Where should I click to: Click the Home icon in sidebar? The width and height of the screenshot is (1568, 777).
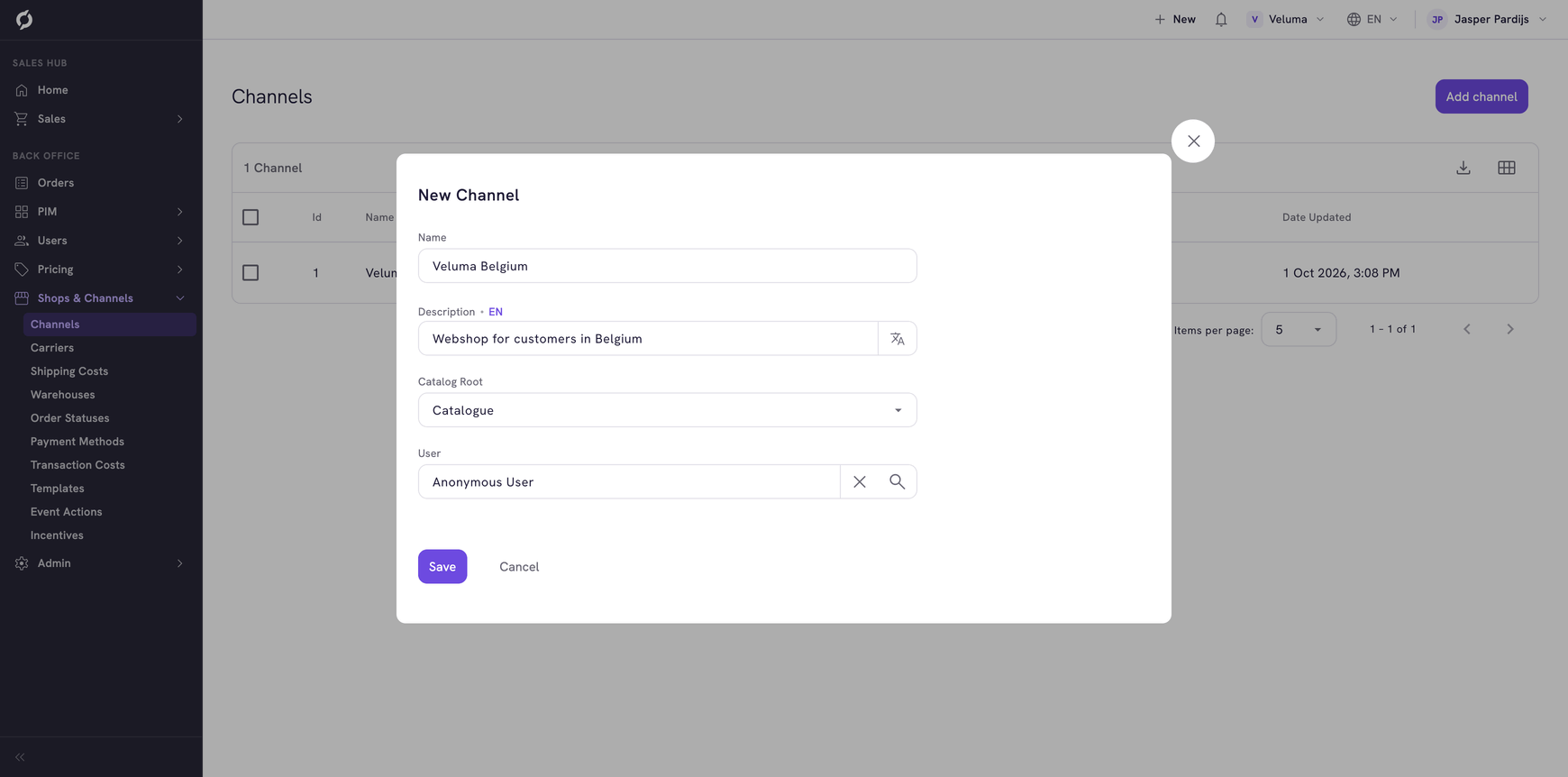22,90
